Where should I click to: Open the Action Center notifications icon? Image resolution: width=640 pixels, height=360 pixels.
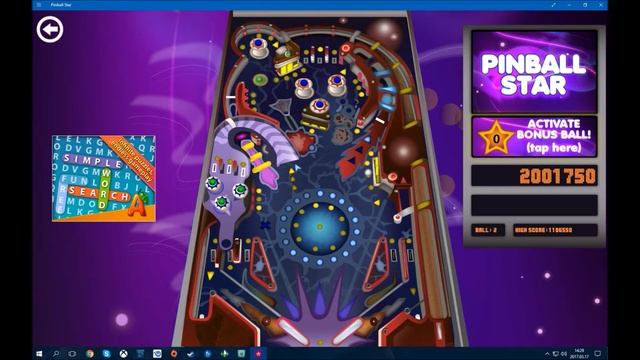(597, 353)
